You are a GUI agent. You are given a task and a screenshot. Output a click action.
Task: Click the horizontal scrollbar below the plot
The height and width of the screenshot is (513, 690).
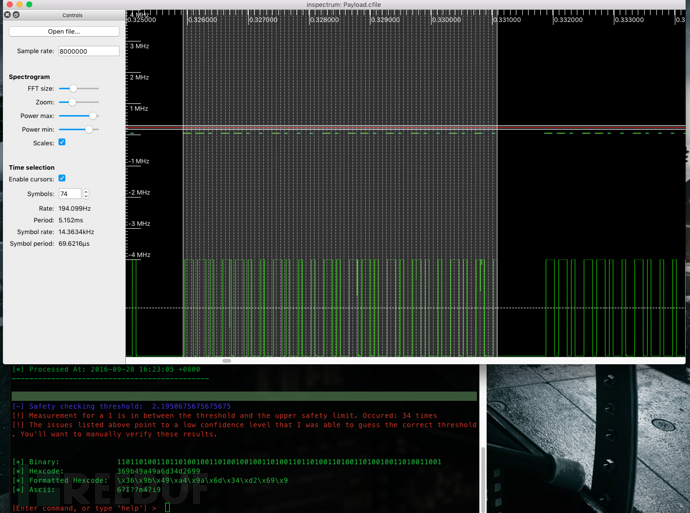227,361
